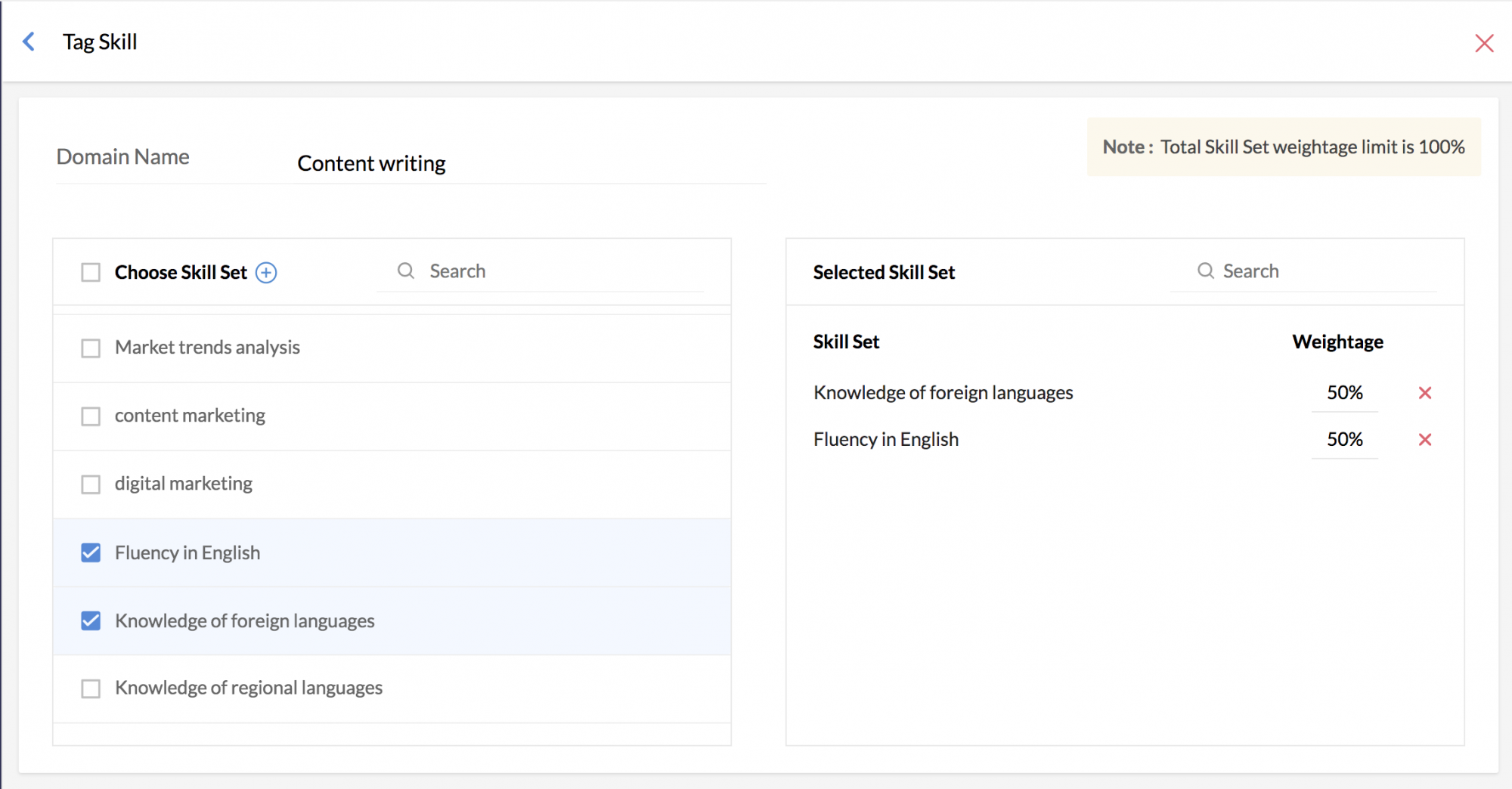This screenshot has width=1512, height=789.
Task: Toggle the Choose Skill Set select-all checkbox
Action: pos(91,272)
